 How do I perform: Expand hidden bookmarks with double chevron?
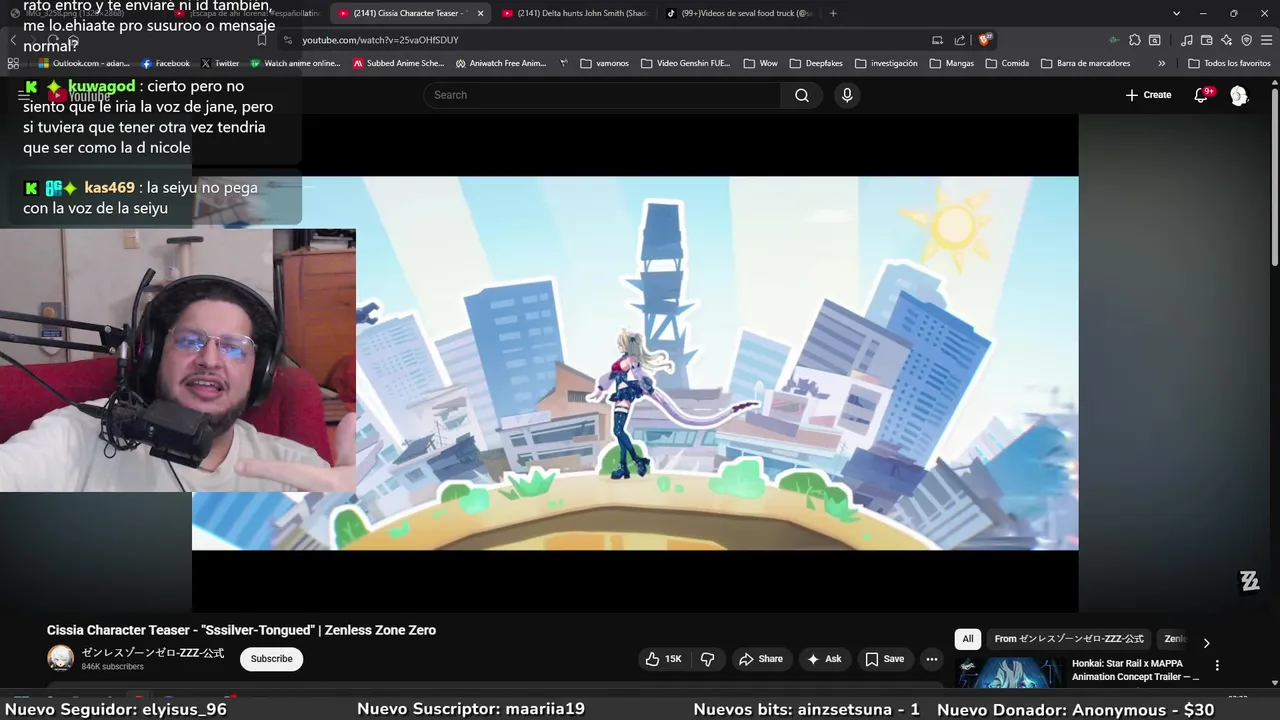pos(1161,63)
